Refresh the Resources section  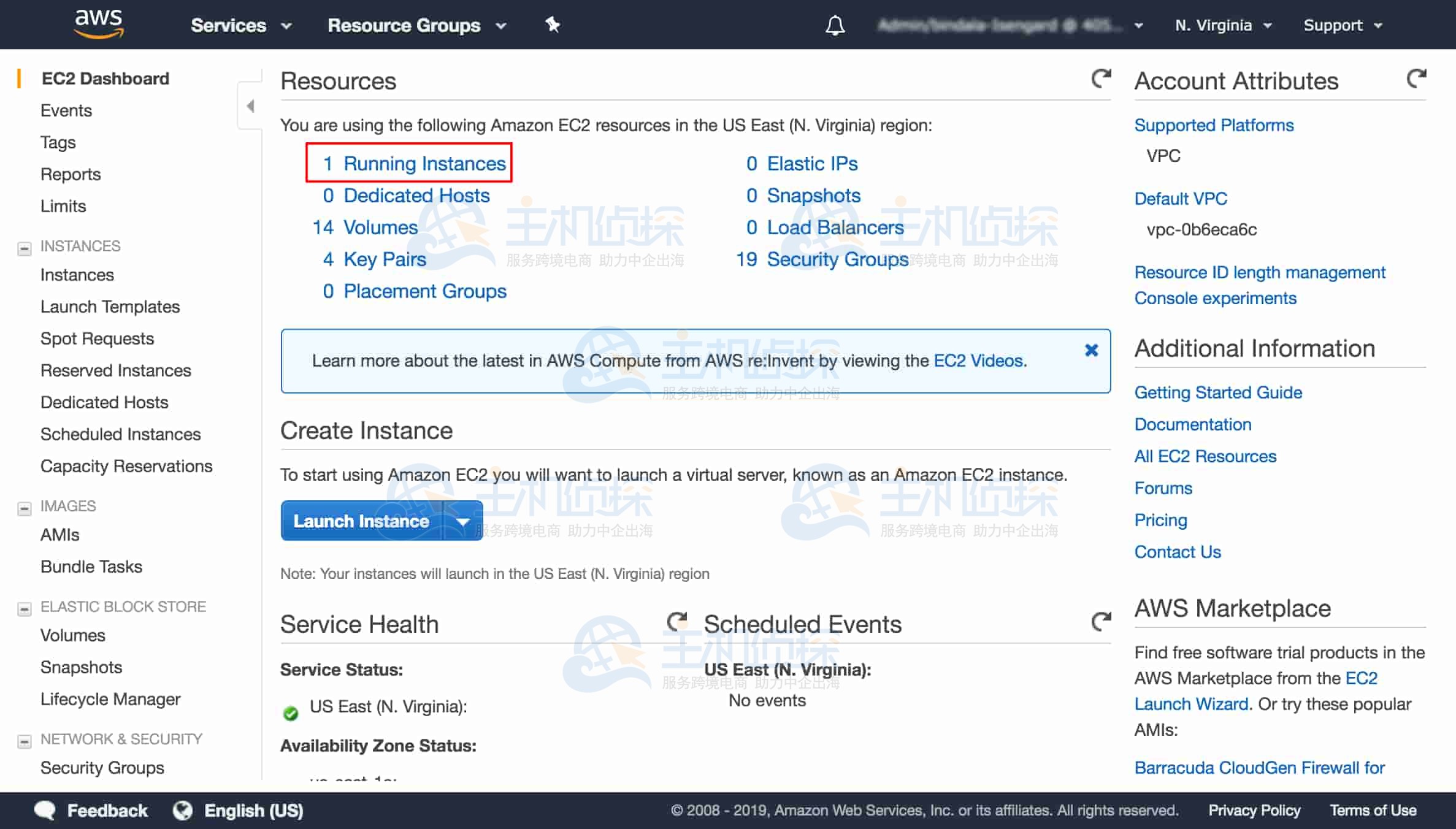point(1101,78)
